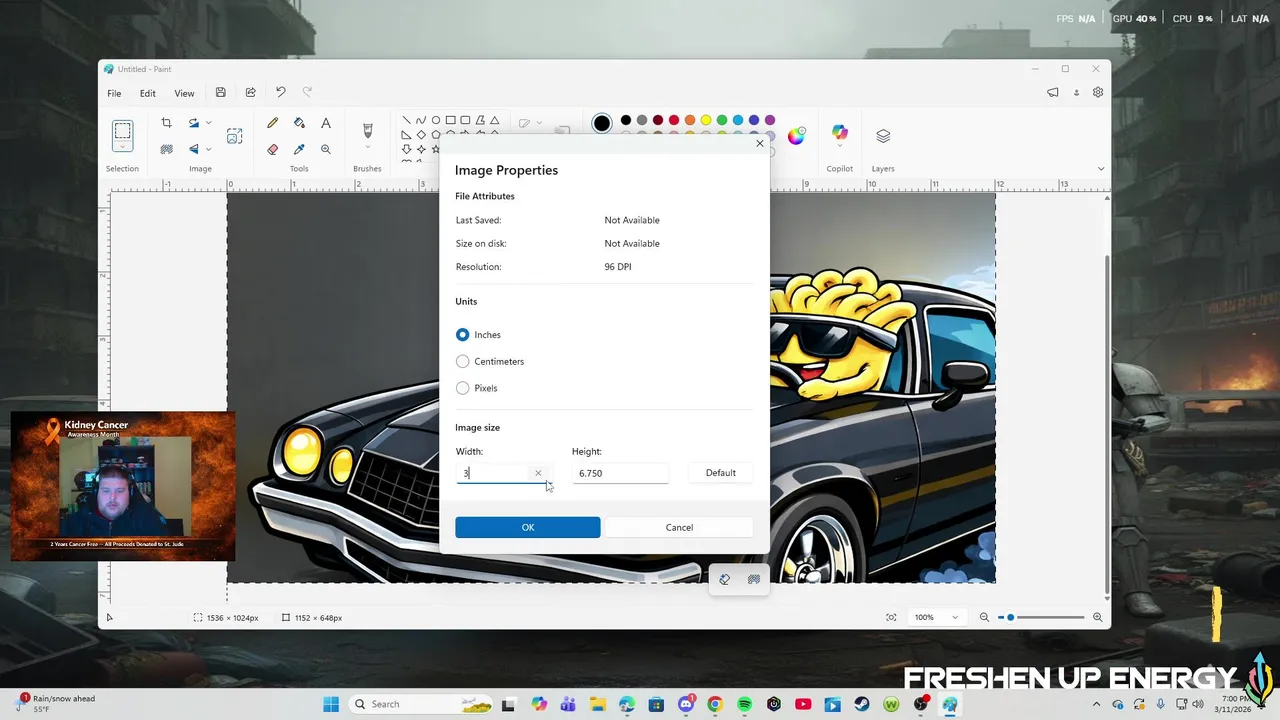Select the Eraser tool

click(272, 149)
